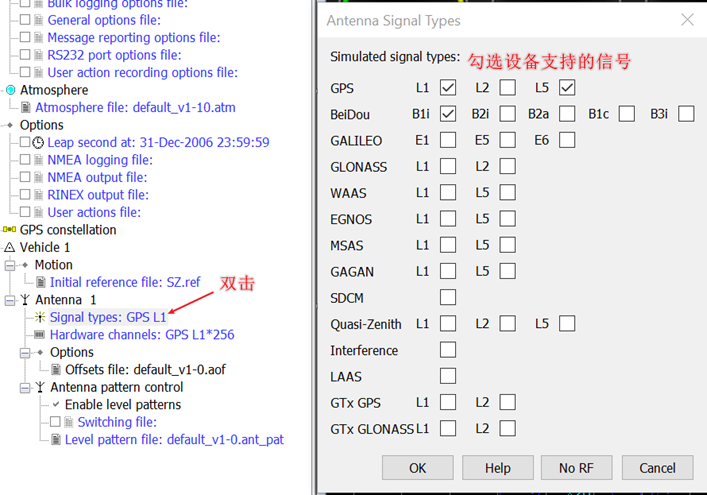Click the Atmosphere cyan circle icon
707x495 pixels.
[x=10, y=90]
